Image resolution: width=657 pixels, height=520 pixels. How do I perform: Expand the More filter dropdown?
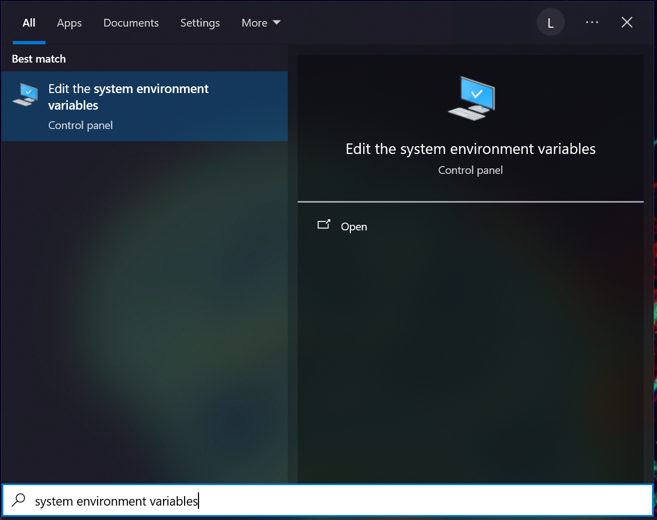tap(261, 23)
